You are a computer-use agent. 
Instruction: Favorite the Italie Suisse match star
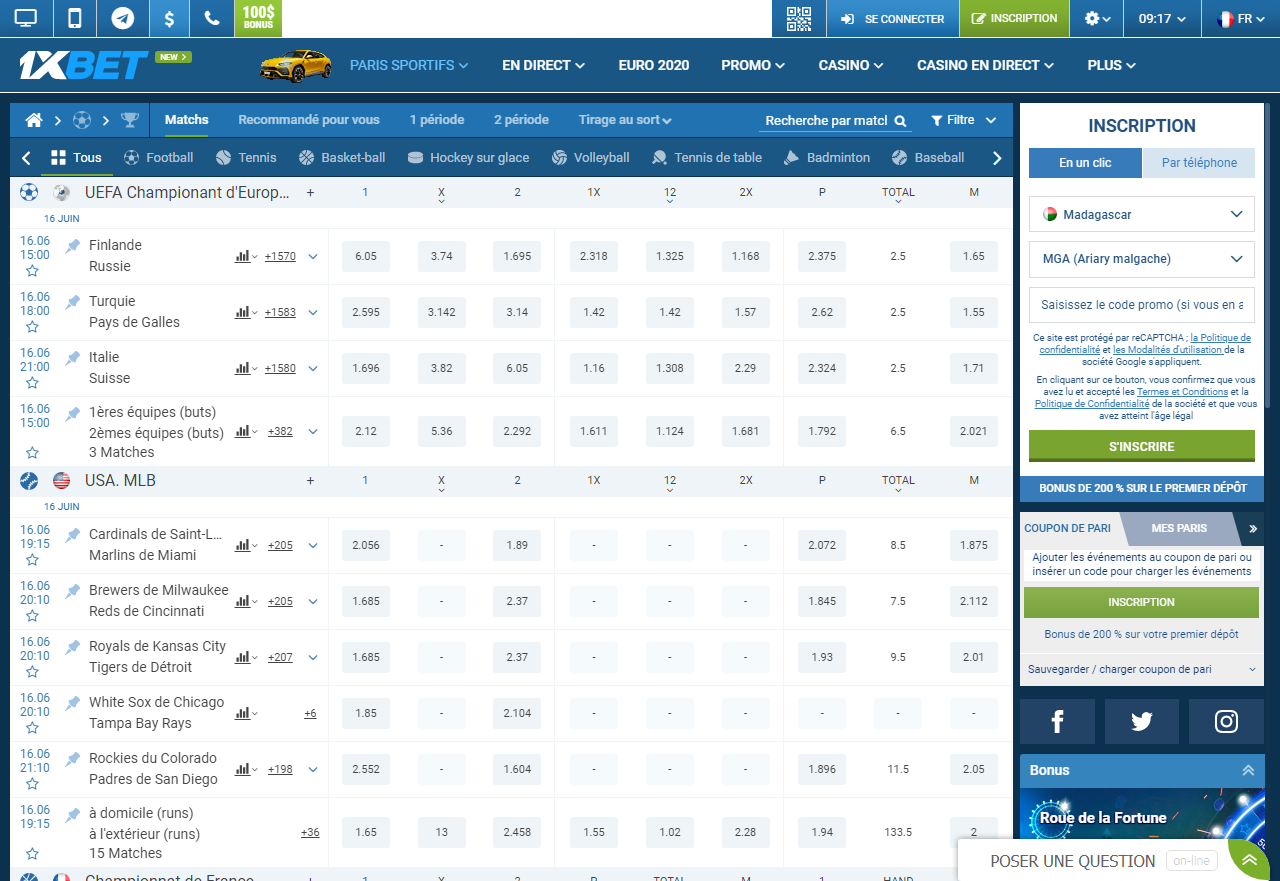tap(32, 383)
